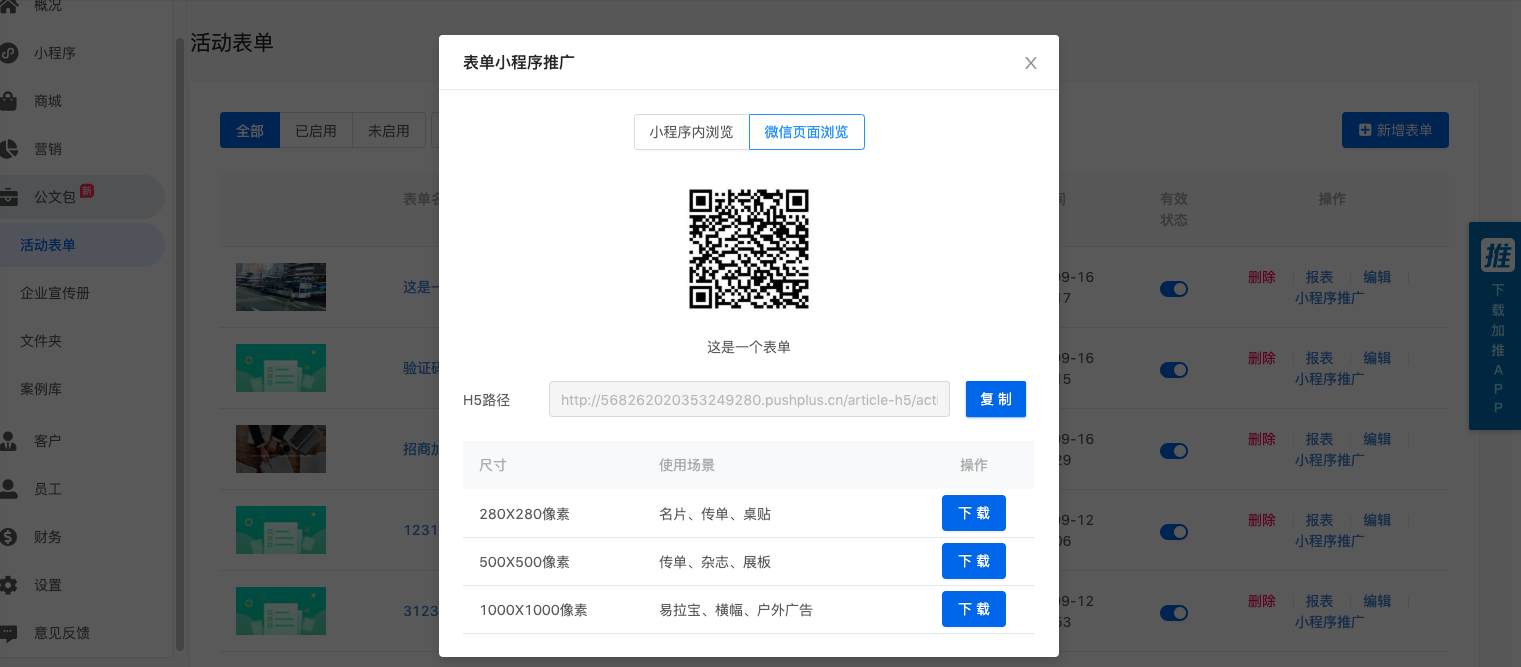
Task: Click 删除 in the second table row
Action: pyautogui.click(x=1262, y=358)
